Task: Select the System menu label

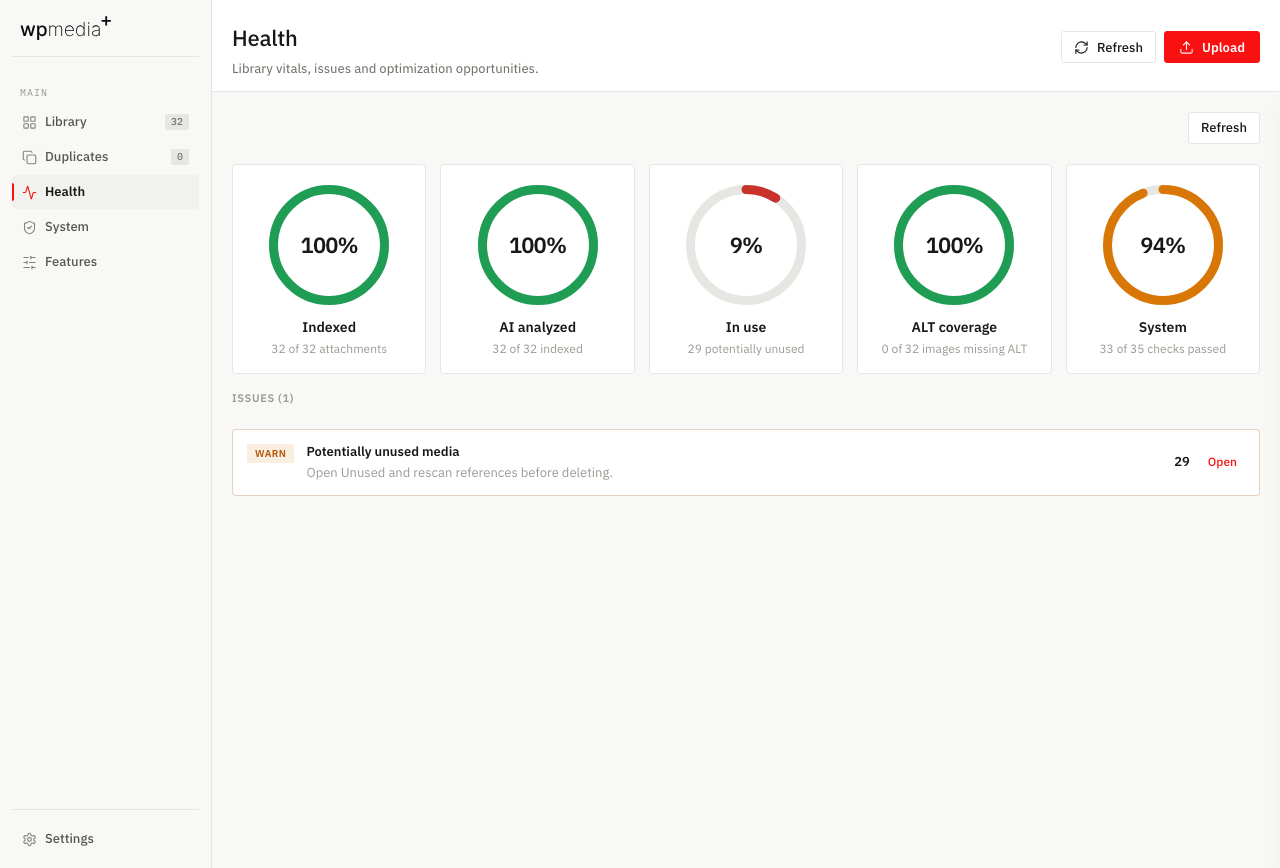Action: (67, 227)
